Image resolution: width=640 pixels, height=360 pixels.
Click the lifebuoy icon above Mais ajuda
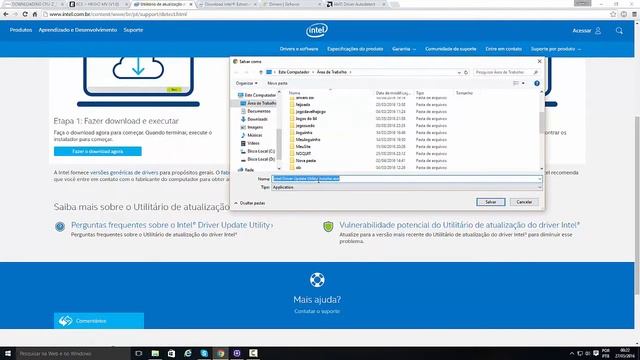(x=317, y=280)
